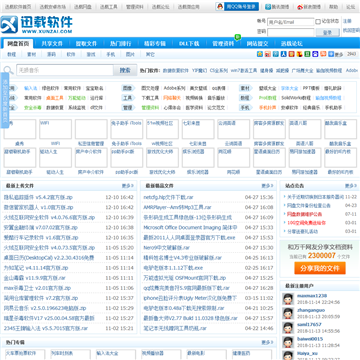This screenshot has width=360, height=360.
Task: Open the 七彩来显 thumbnail
Action: (198, 129)
